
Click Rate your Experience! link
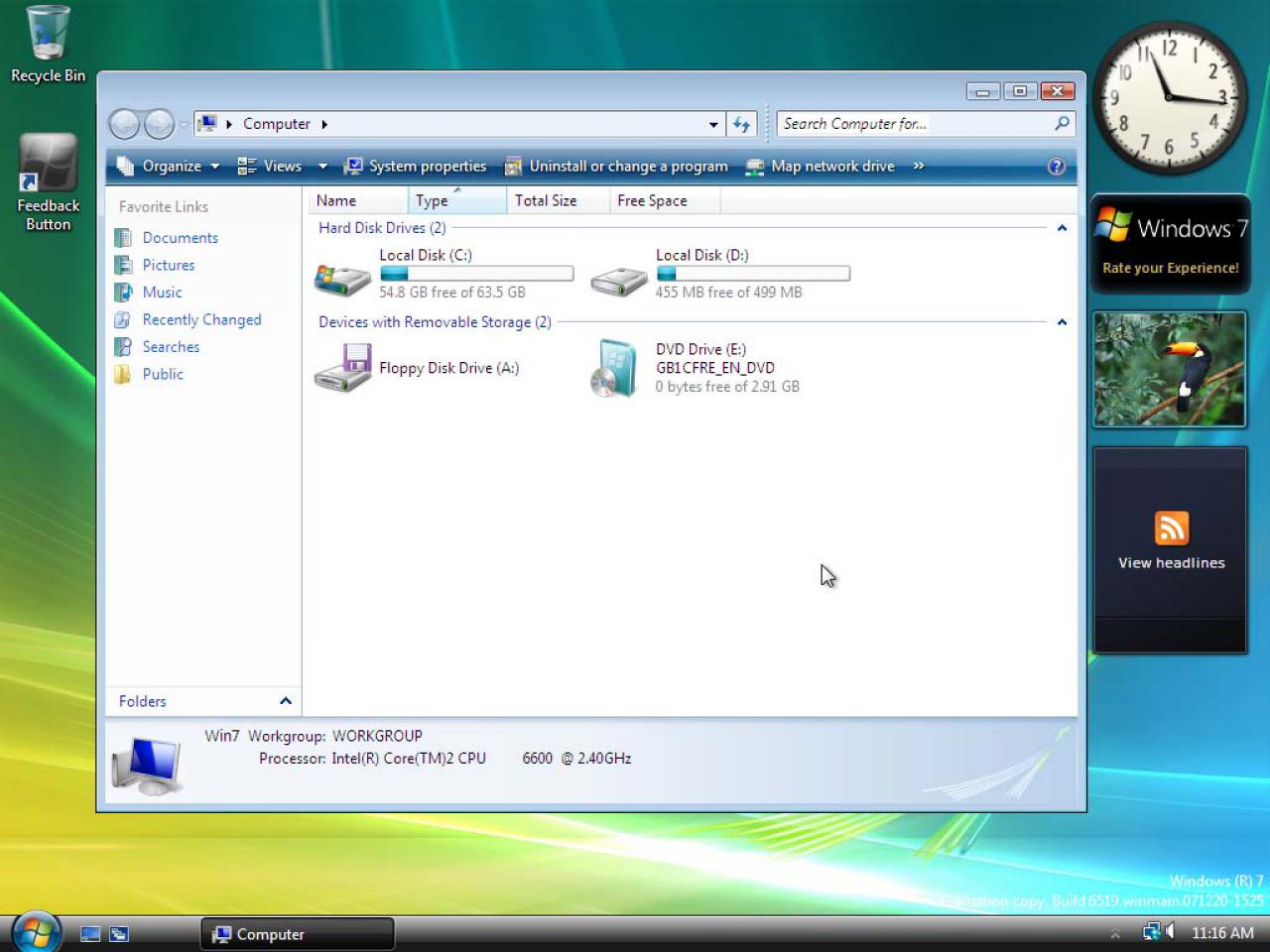1171,268
